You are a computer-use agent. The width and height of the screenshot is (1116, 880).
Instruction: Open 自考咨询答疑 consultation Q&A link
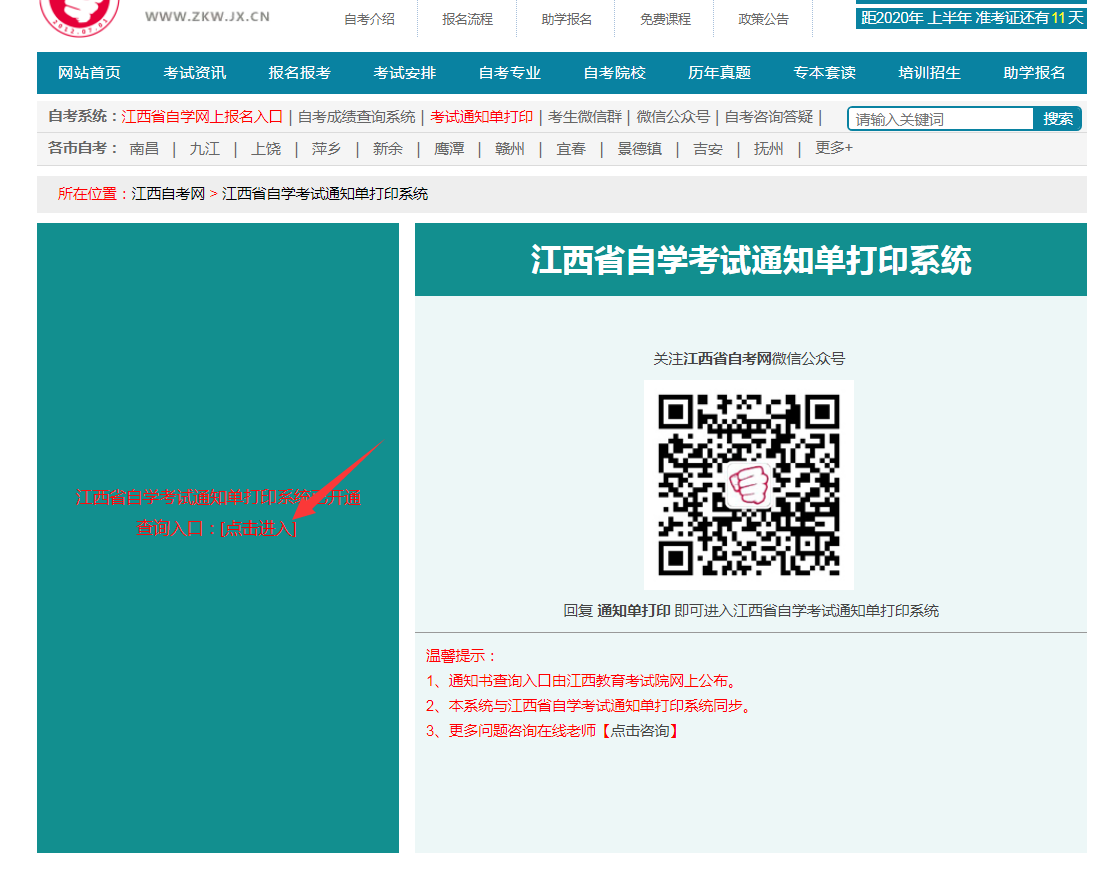pos(769,116)
